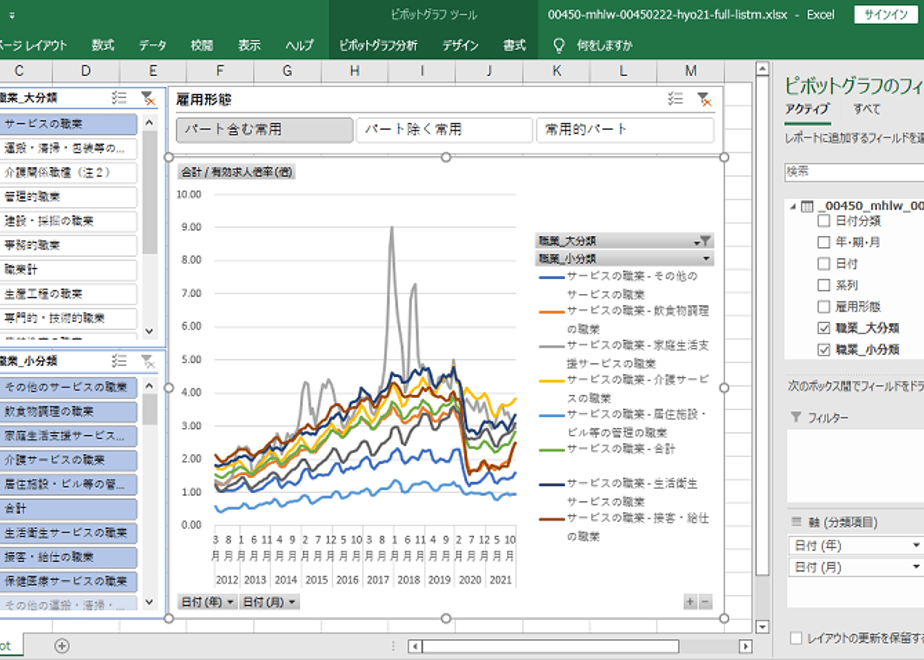Switch to the アクティブ tab in field pane
Image resolution: width=924 pixels, height=660 pixels.
coord(807,109)
